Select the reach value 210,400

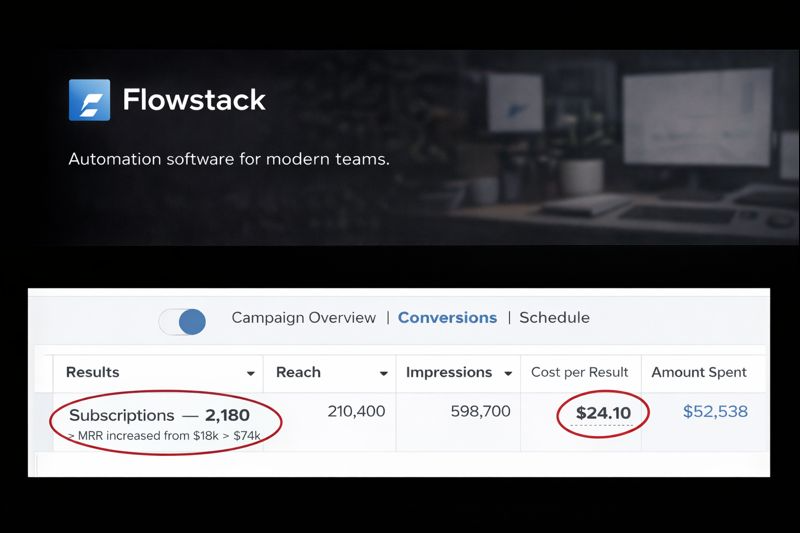click(356, 411)
